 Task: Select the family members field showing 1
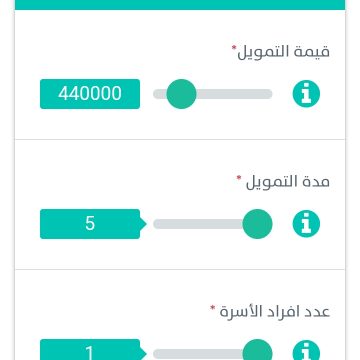(x=90, y=350)
